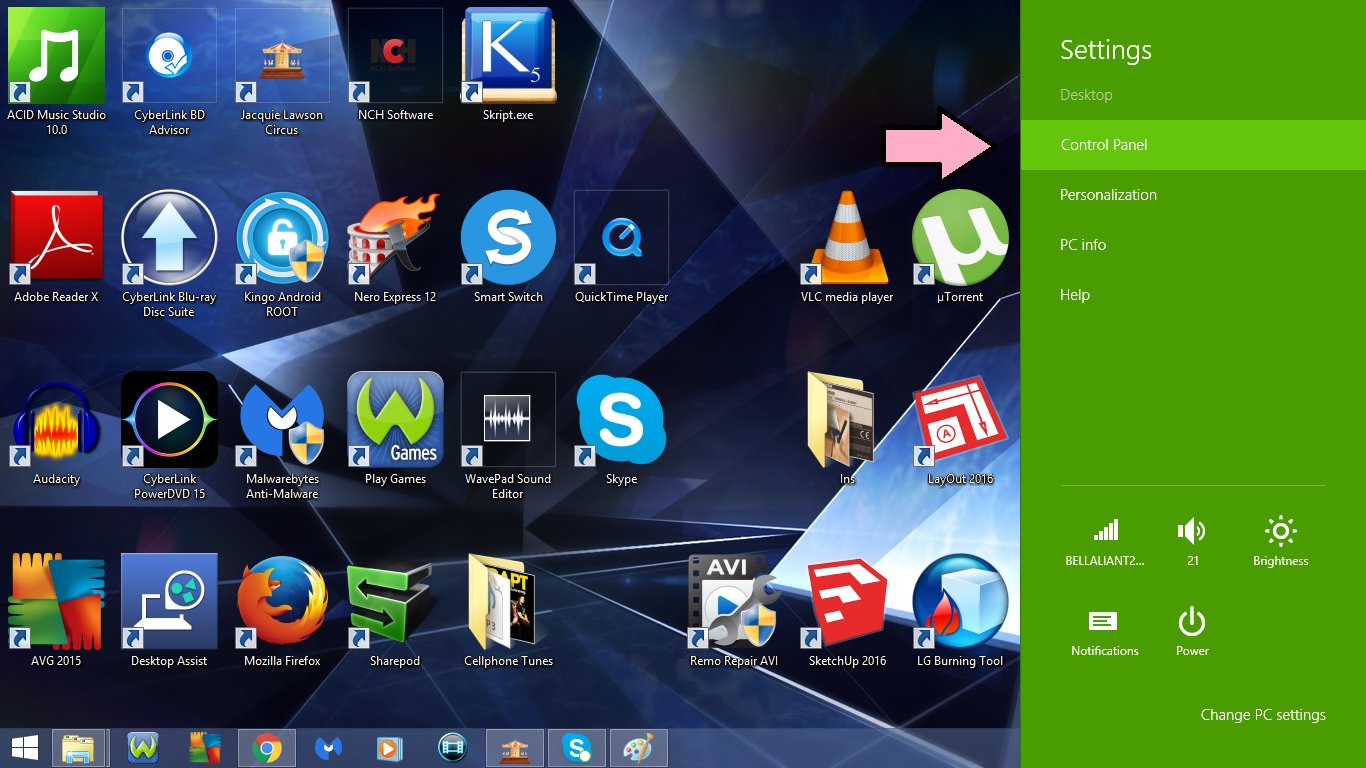The image size is (1366, 768).
Task: Select Malwarebytes Anti-Malware desktop shortcut
Action: tap(282, 435)
